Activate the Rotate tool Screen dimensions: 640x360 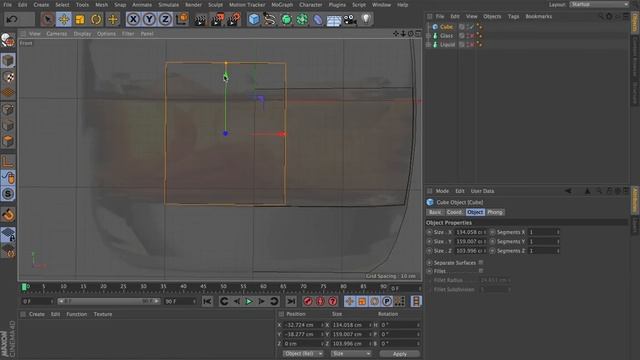(x=96, y=19)
